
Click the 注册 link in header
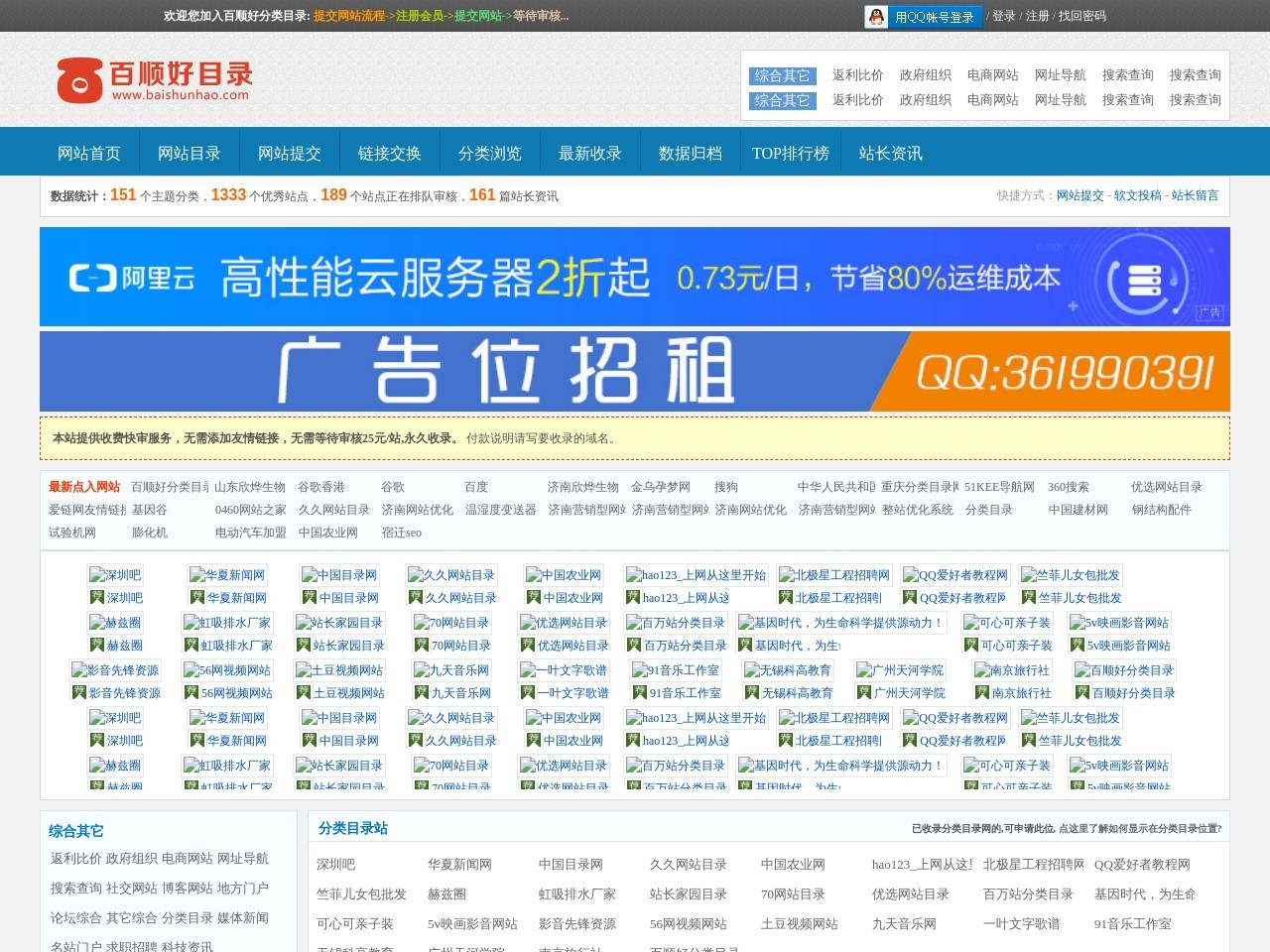click(x=1037, y=16)
